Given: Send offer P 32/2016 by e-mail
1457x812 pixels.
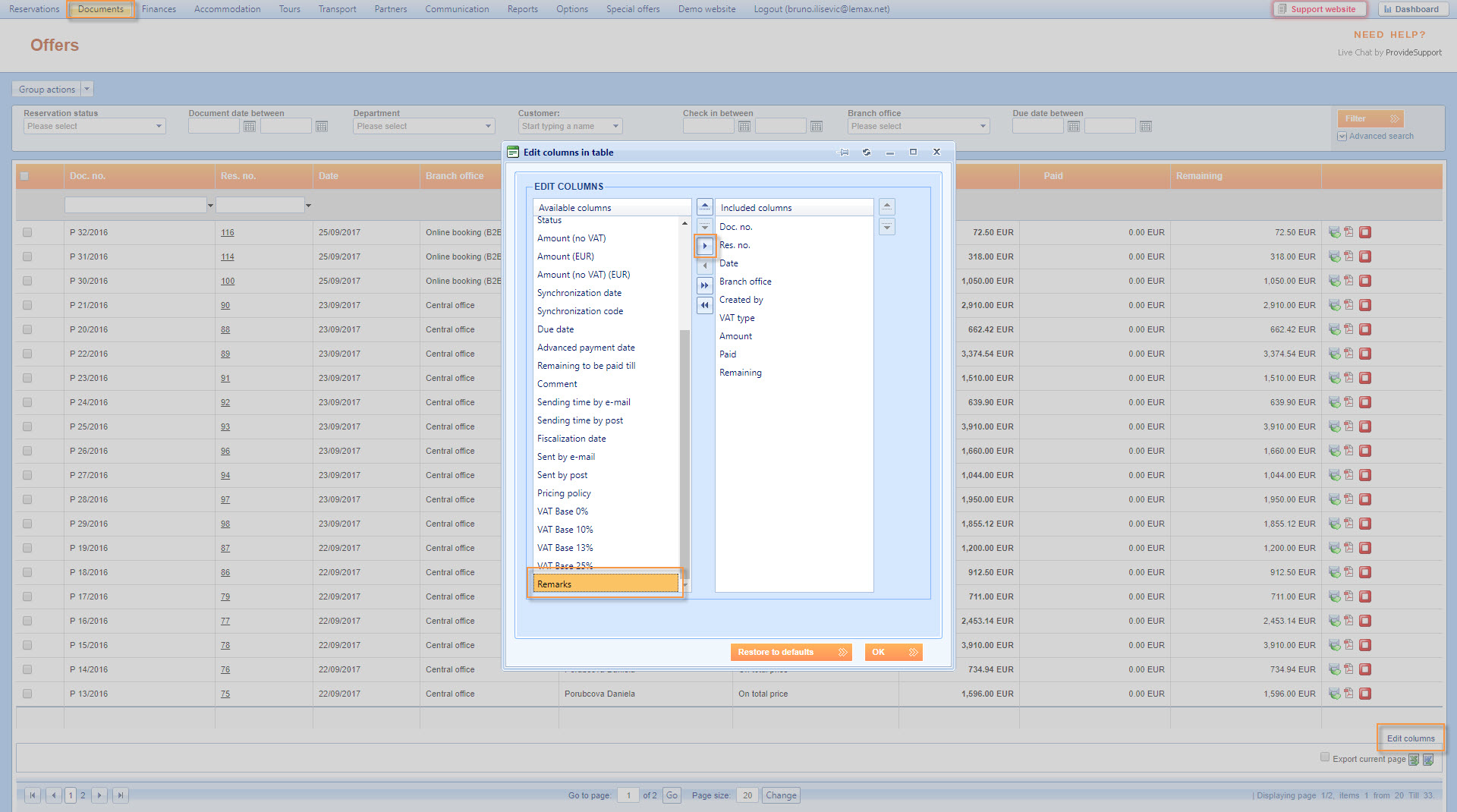Looking at the screenshot, I should coord(1334,232).
